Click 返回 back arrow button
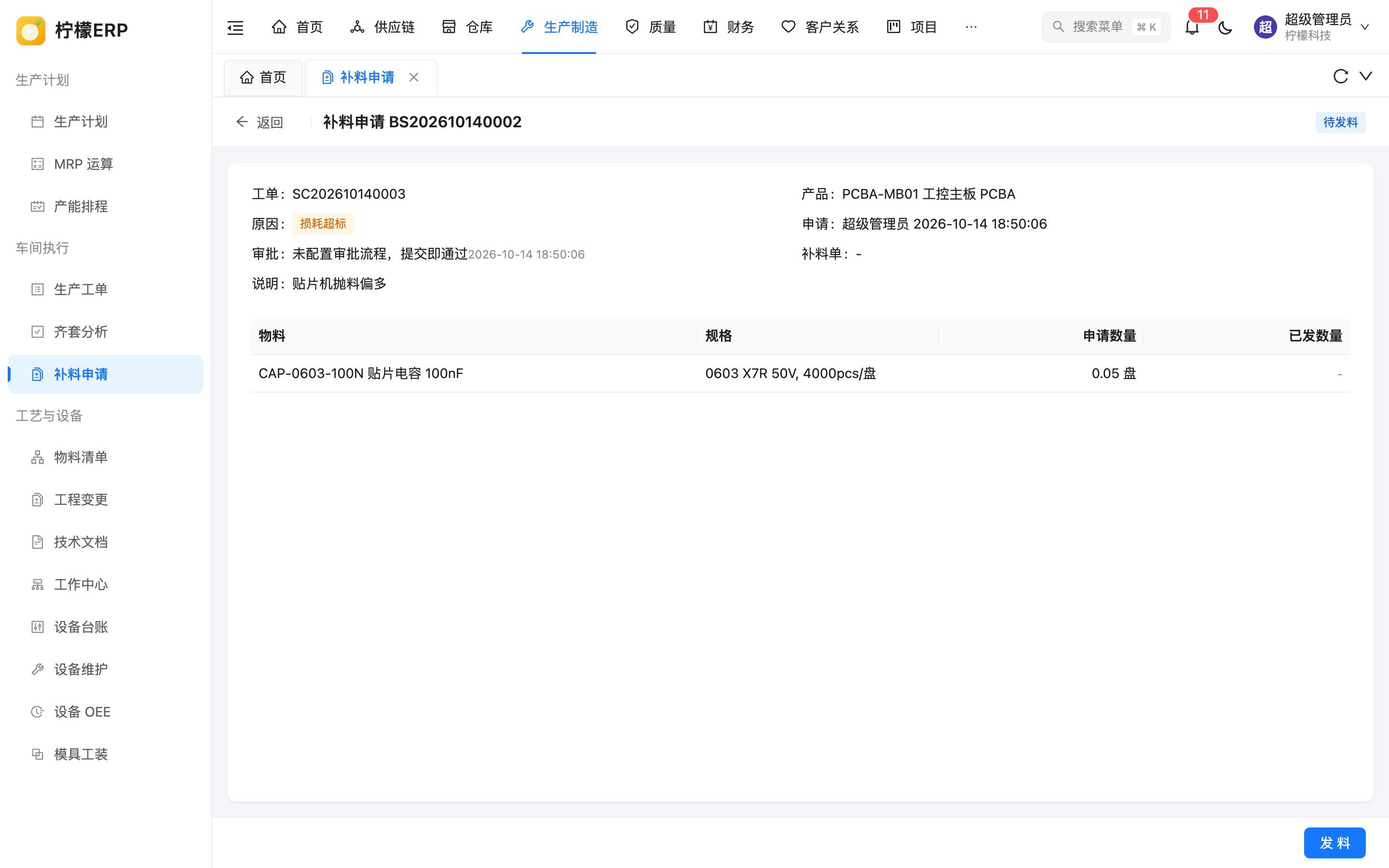 [259, 122]
